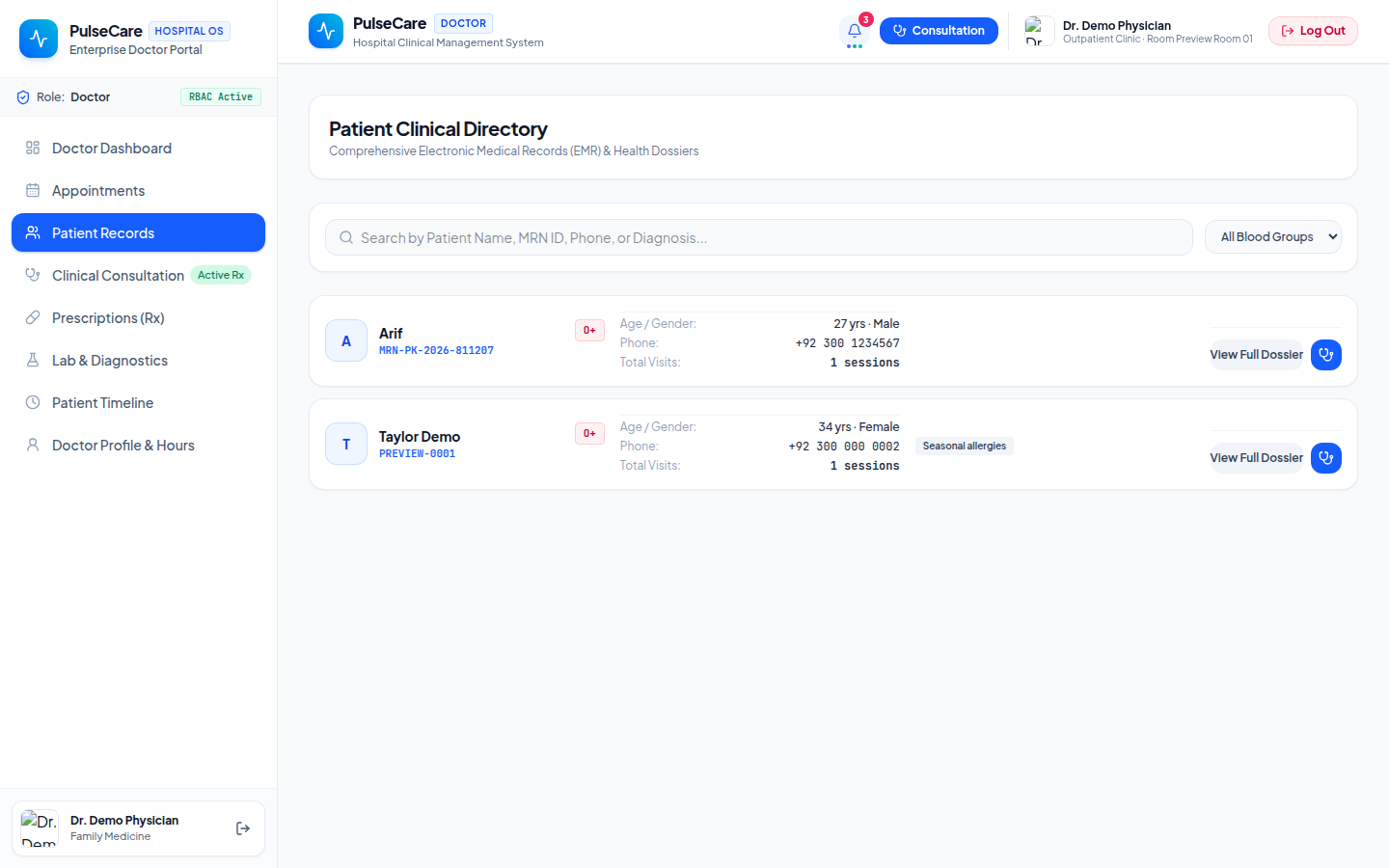1389x868 pixels.
Task: Click the RBAC Active badge
Action: [x=221, y=97]
